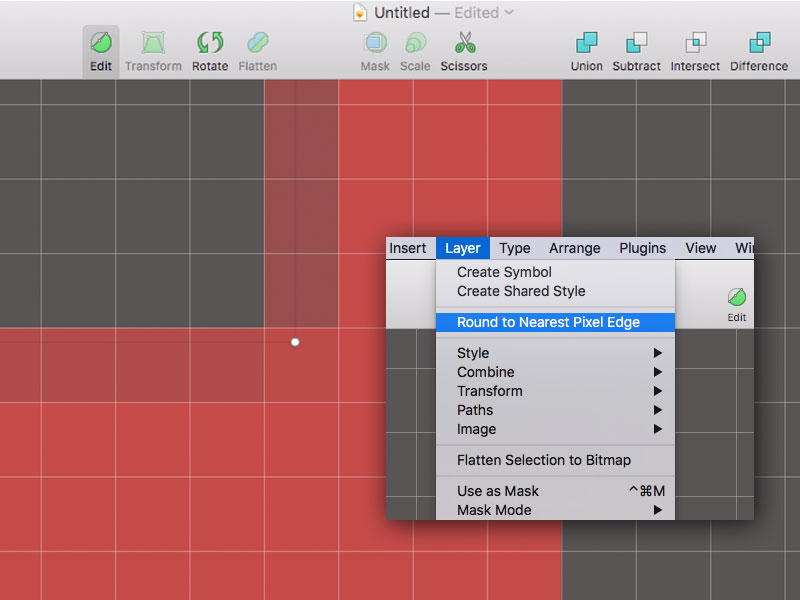Choose Create Symbol menu entry
The image size is (800, 600).
(x=555, y=272)
